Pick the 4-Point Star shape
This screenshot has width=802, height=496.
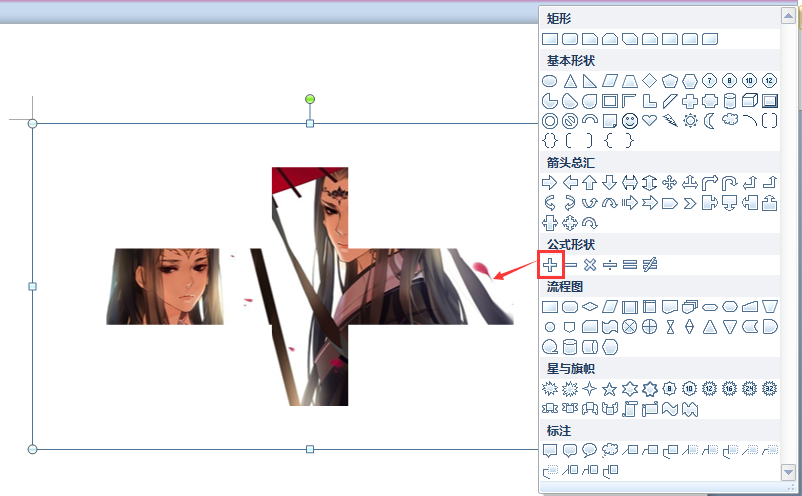590,389
